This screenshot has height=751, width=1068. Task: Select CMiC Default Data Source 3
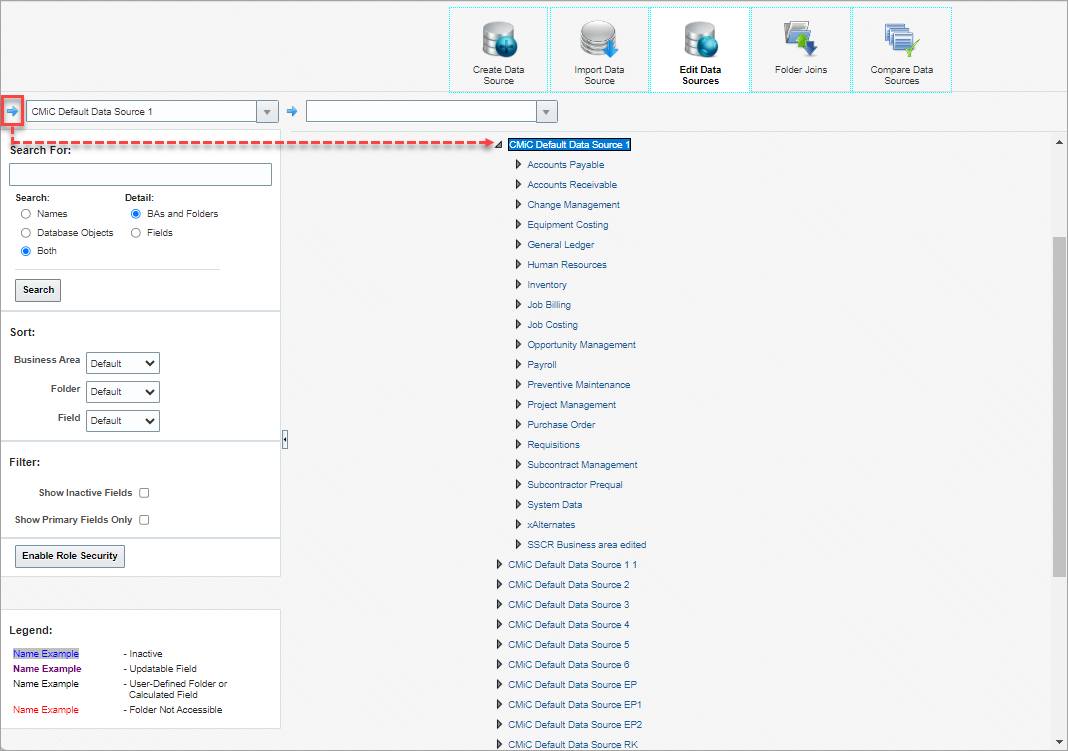point(568,605)
